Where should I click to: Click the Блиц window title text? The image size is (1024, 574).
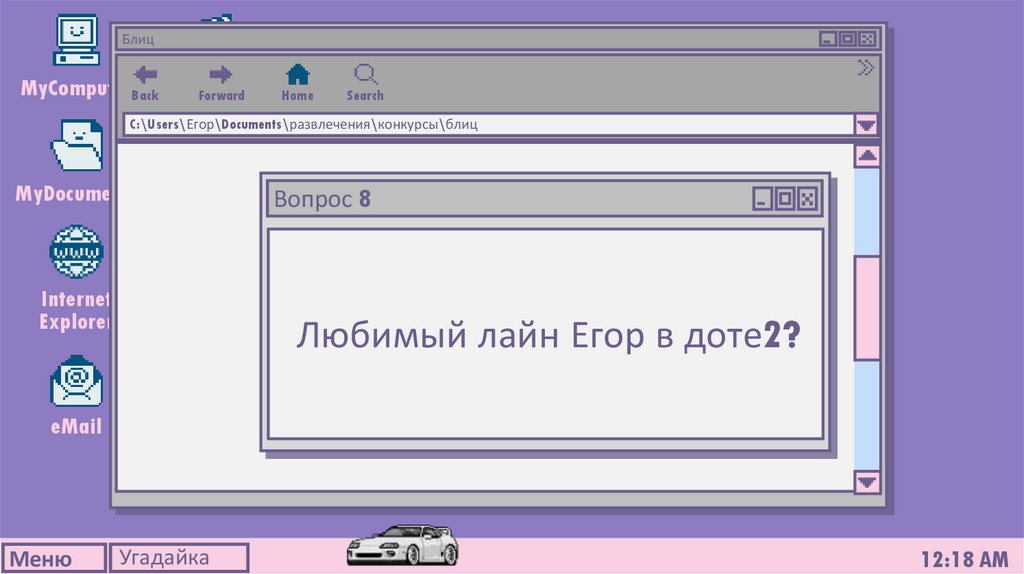[x=138, y=39]
